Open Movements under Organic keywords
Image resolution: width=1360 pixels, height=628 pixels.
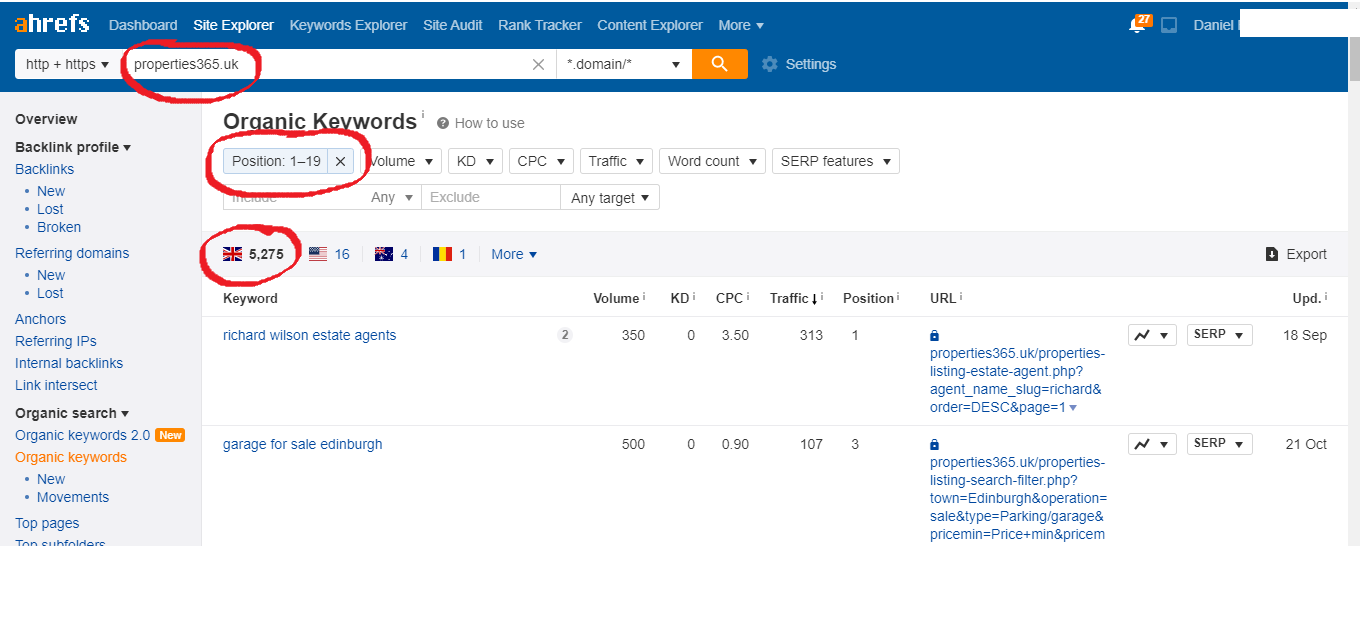tap(73, 497)
